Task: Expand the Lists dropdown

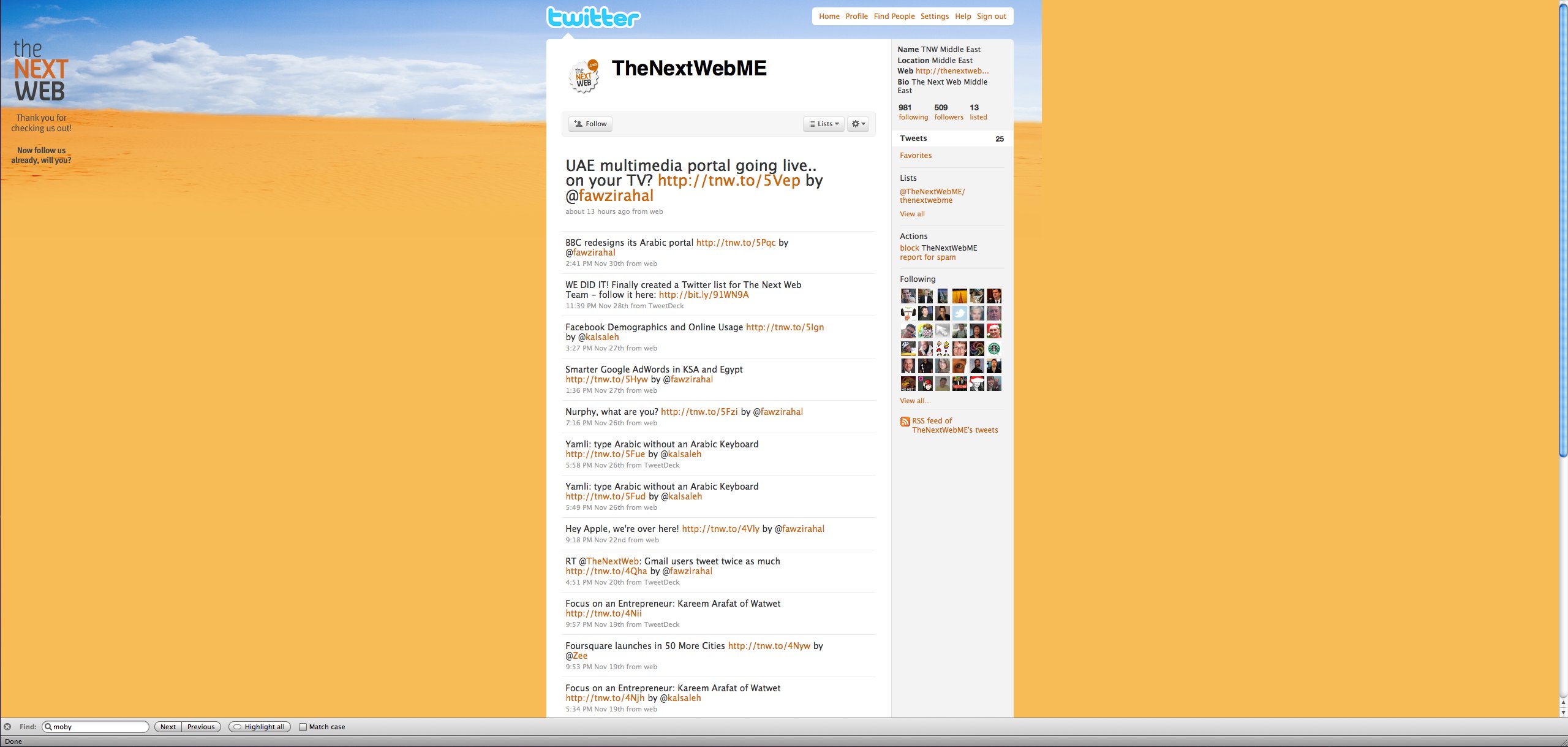Action: pos(823,124)
